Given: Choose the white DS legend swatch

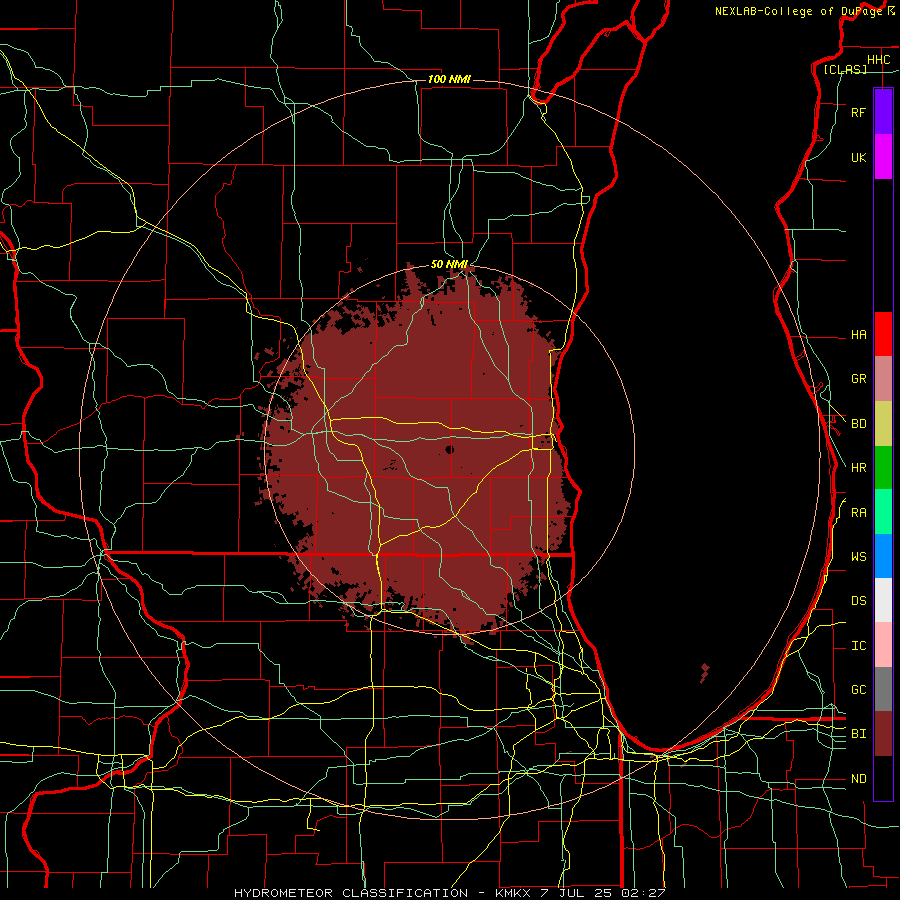Looking at the screenshot, I should (x=883, y=600).
